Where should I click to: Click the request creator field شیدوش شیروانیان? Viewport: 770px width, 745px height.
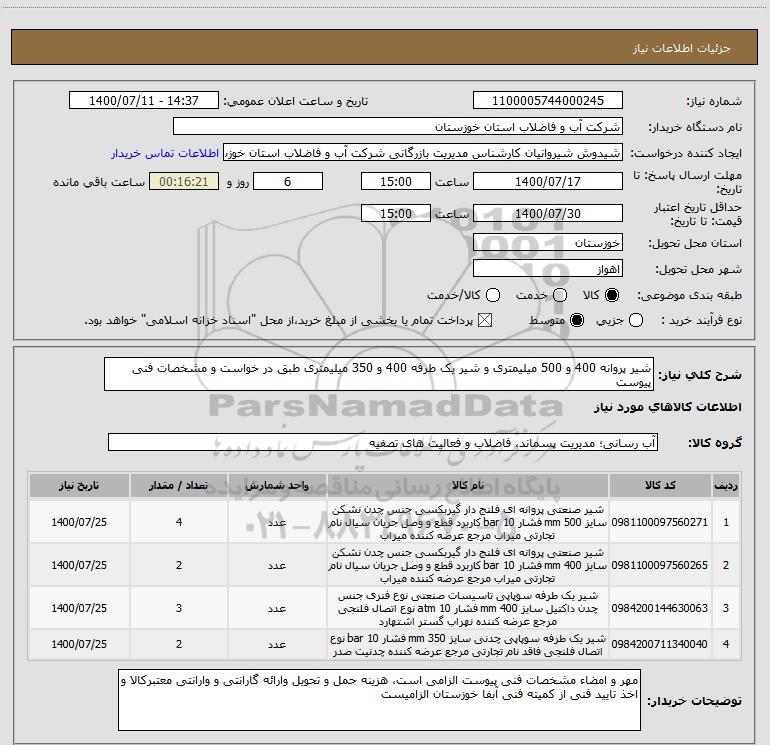(423, 153)
